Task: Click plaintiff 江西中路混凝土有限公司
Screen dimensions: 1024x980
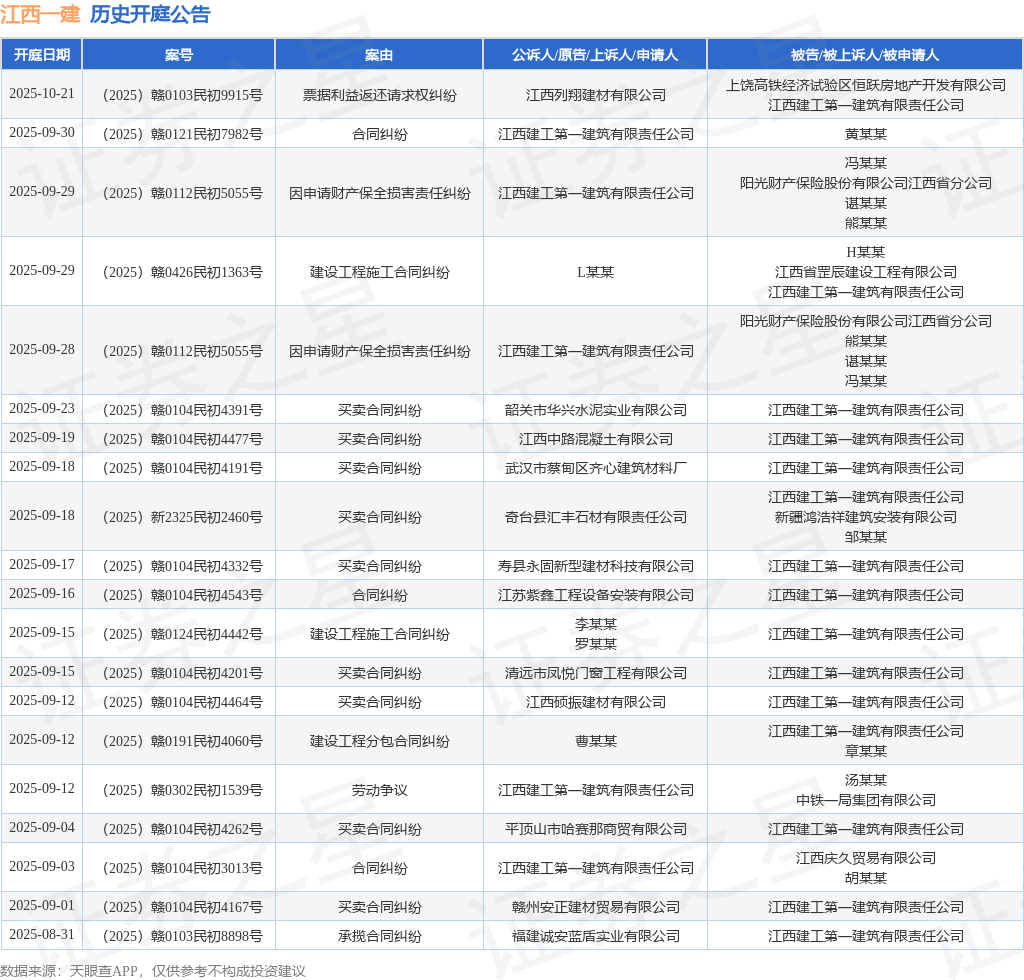Action: (596, 439)
